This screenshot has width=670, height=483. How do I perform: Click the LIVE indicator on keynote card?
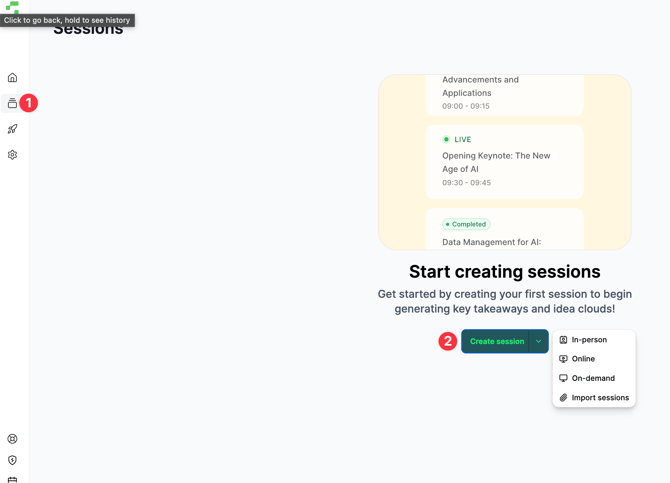coord(456,140)
